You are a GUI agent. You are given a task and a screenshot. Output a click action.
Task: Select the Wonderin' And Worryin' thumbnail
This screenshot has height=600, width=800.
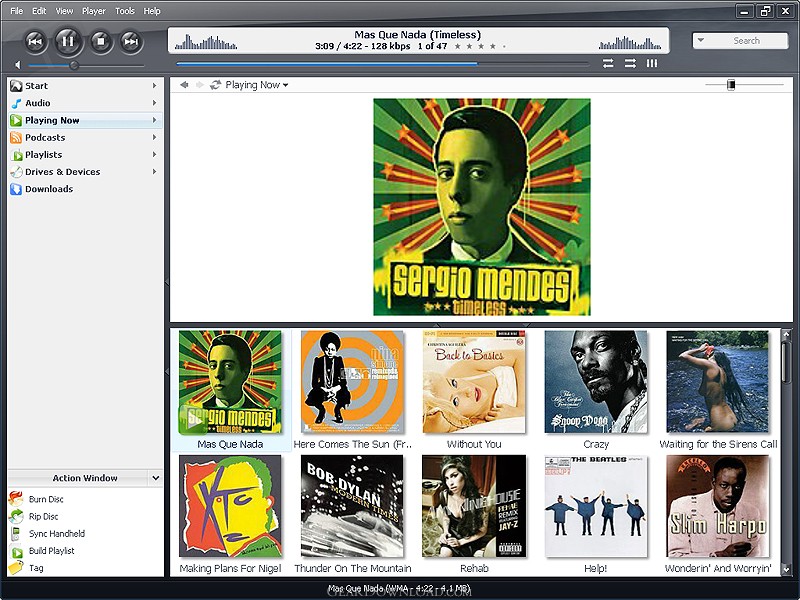point(718,506)
